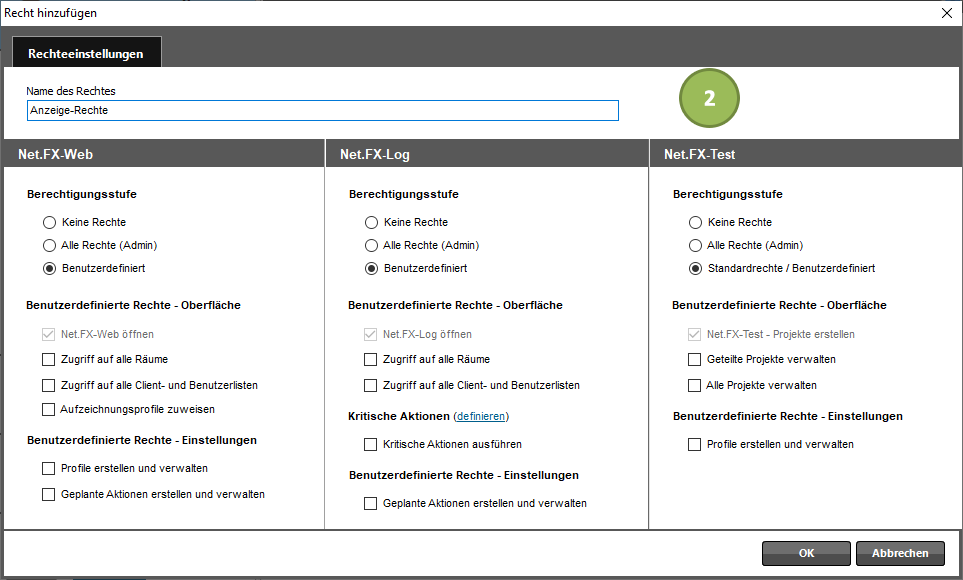Image resolution: width=963 pixels, height=580 pixels.
Task: Click Net.FX-Log 'Benutzerdefinierte Rechte - Einstellungen' heading
Action: 464,475
